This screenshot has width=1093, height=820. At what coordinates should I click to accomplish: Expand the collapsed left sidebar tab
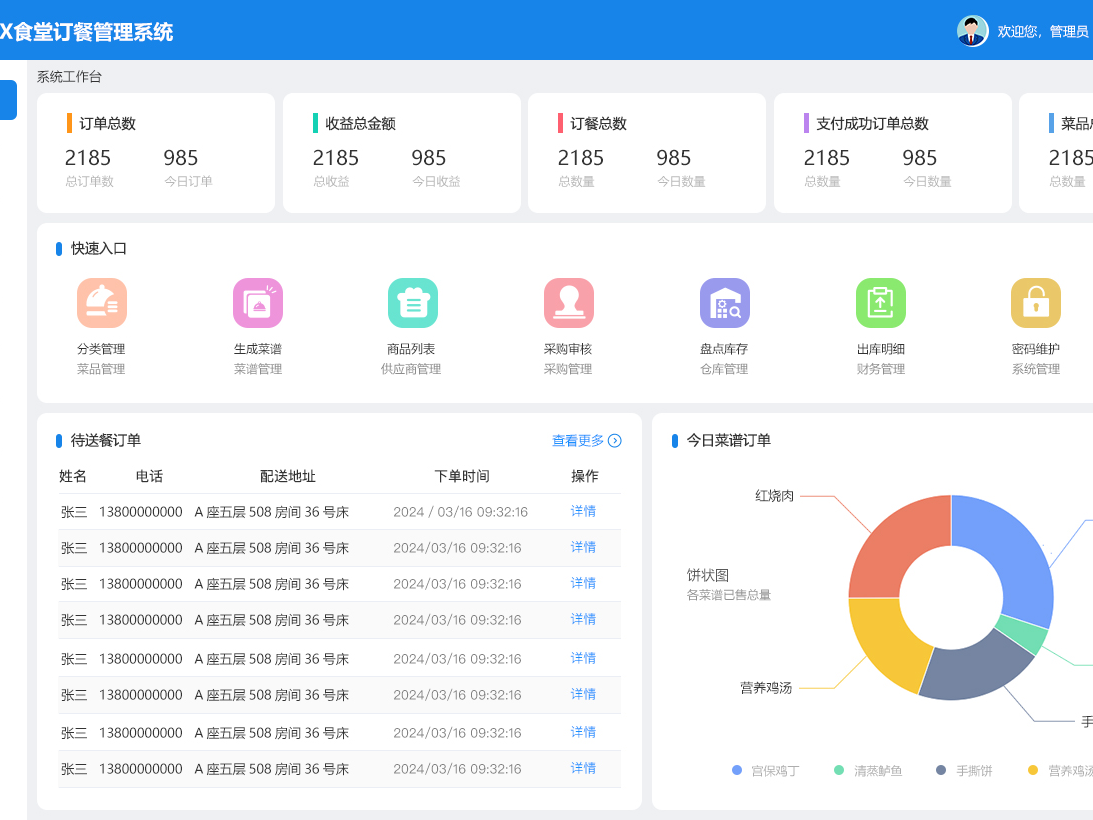pyautogui.click(x=7, y=100)
